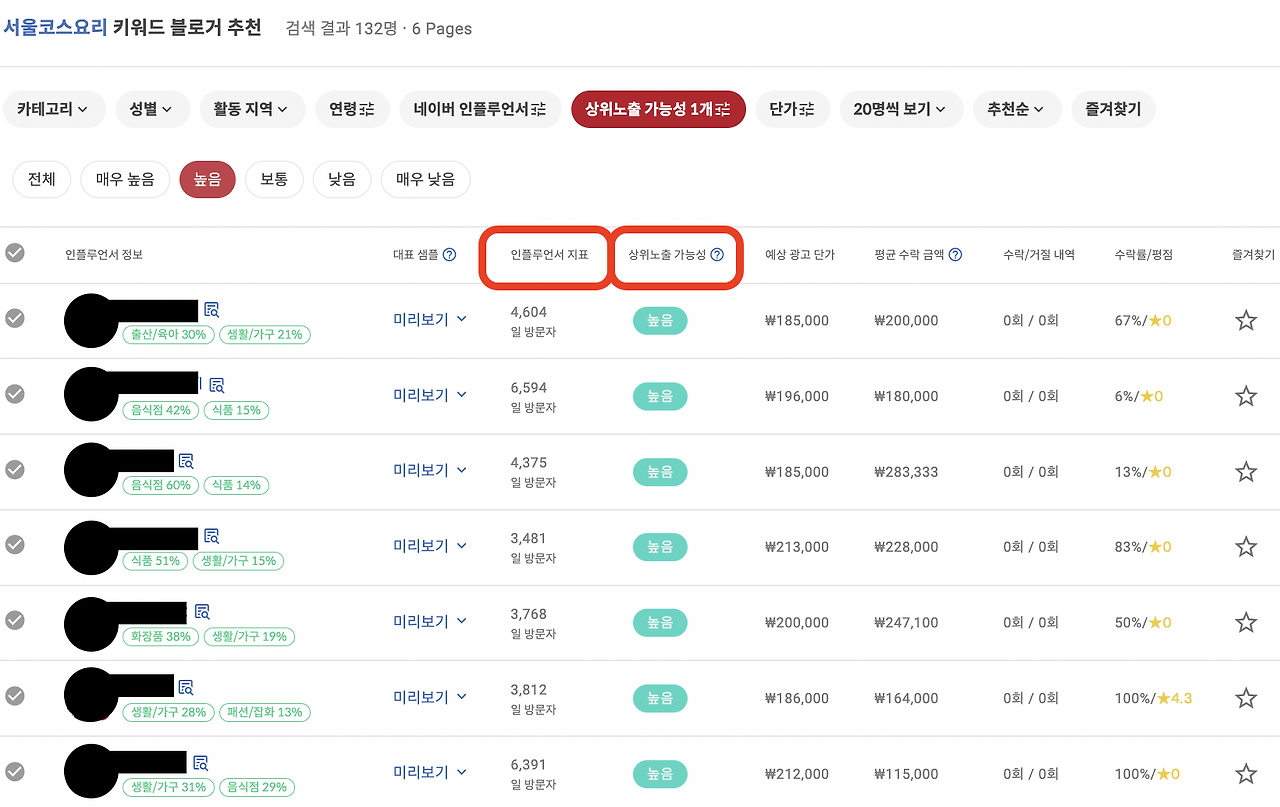Open the 카테고리 filter dropdown

point(55,109)
